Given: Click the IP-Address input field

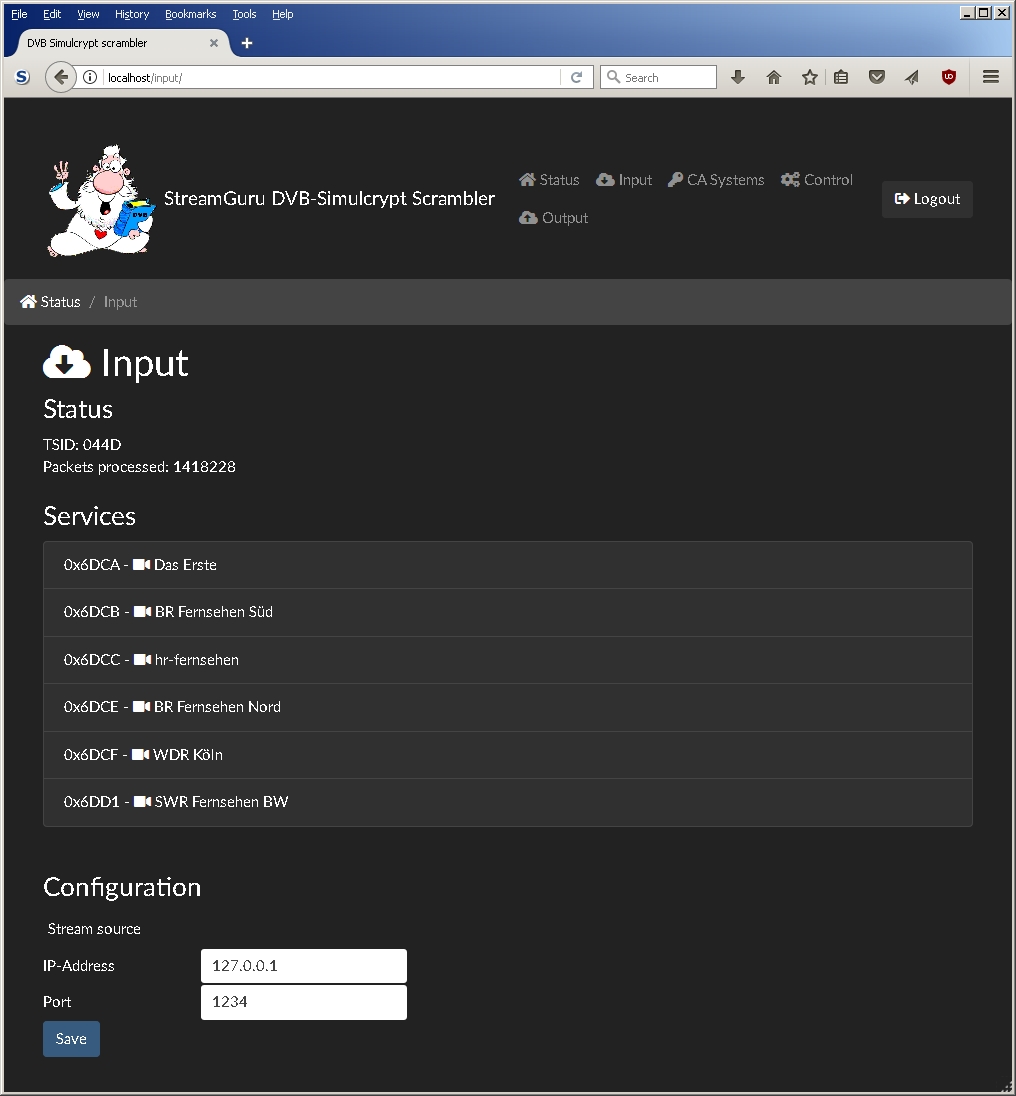Looking at the screenshot, I should (x=304, y=966).
